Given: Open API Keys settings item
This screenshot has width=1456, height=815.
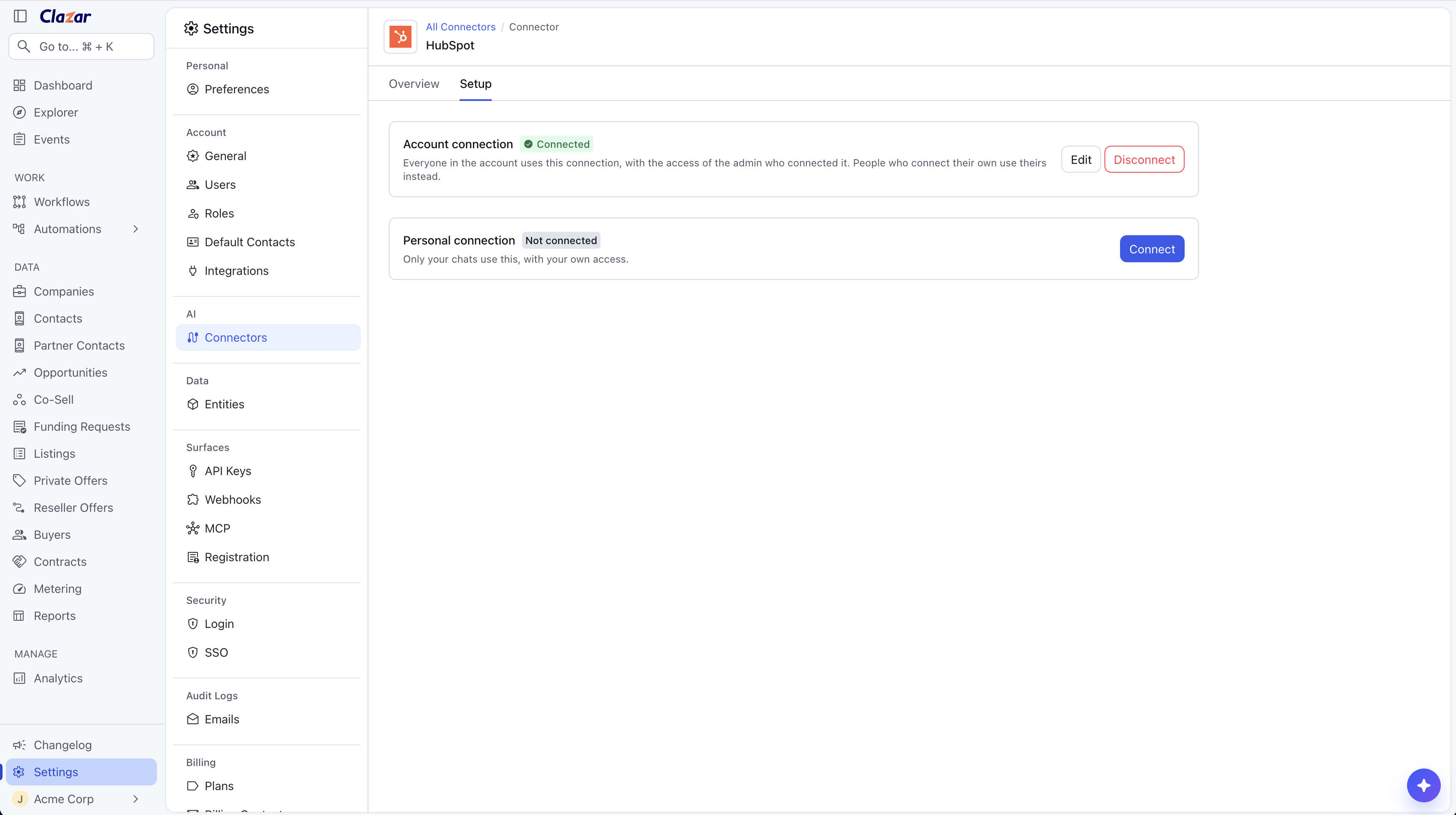Looking at the screenshot, I should (x=228, y=470).
